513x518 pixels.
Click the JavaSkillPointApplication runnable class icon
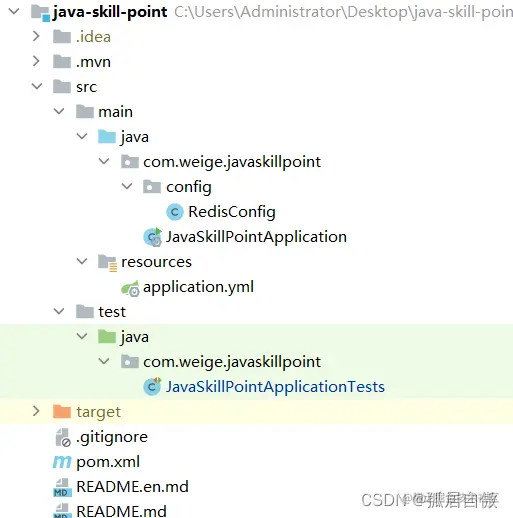point(153,237)
